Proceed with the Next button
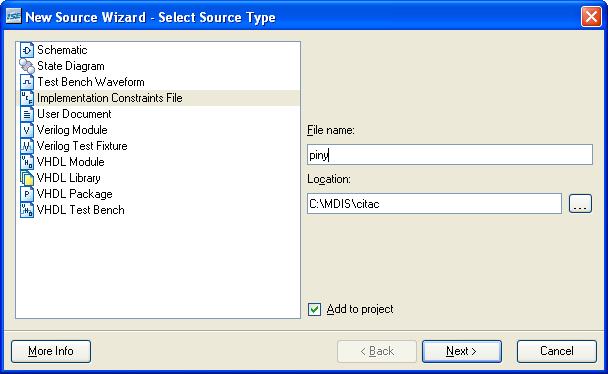This screenshot has height=374, width=608. 461,351
